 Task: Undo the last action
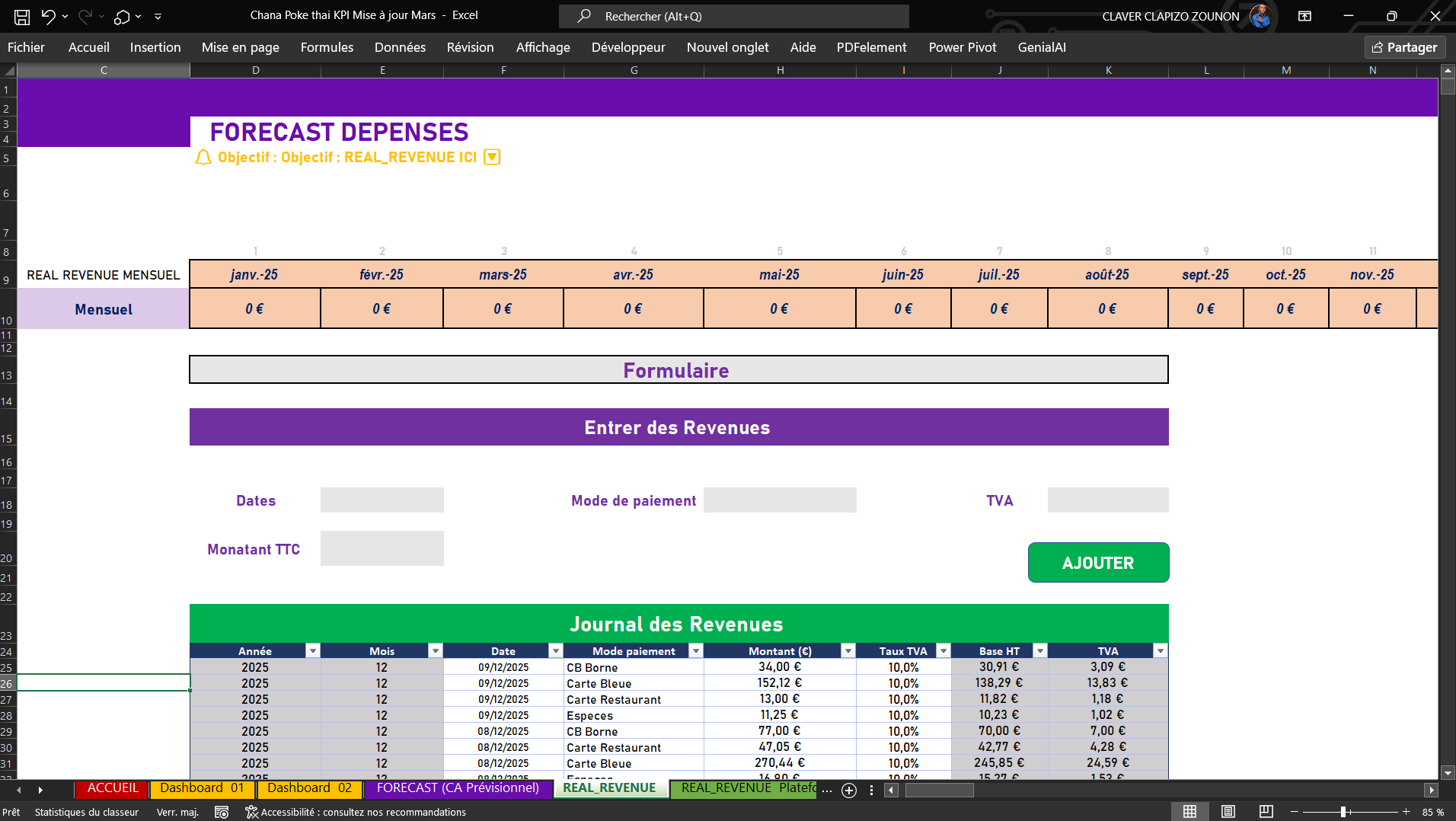[48, 16]
